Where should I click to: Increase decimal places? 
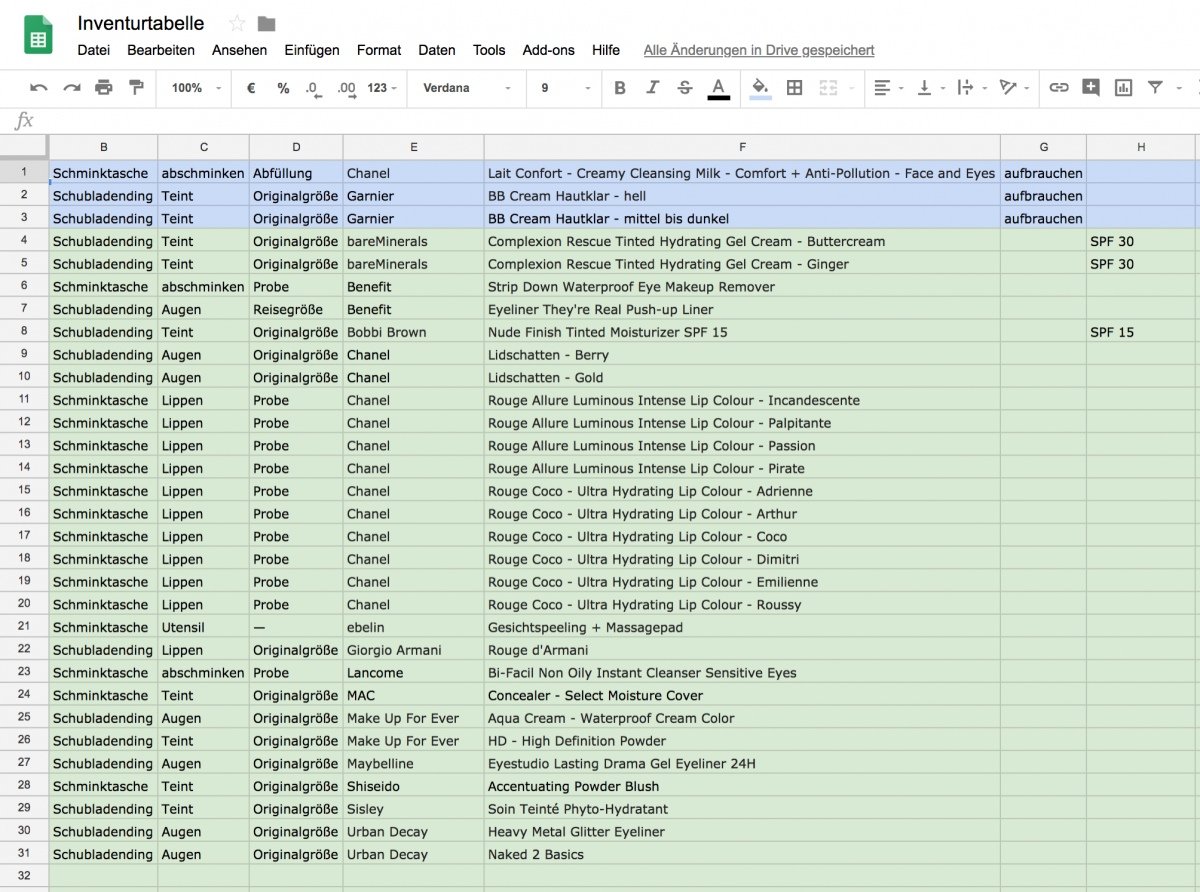tap(346, 88)
